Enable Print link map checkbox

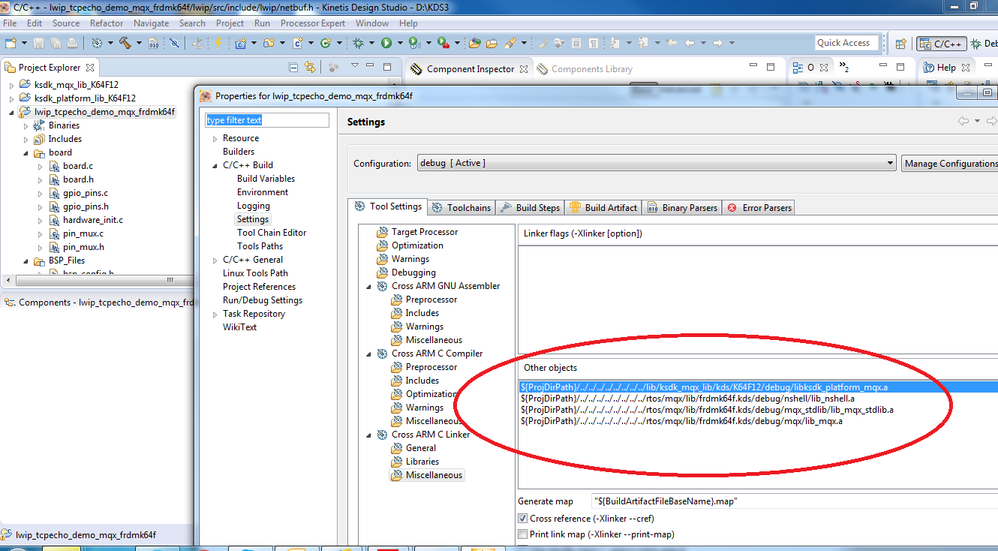click(523, 534)
